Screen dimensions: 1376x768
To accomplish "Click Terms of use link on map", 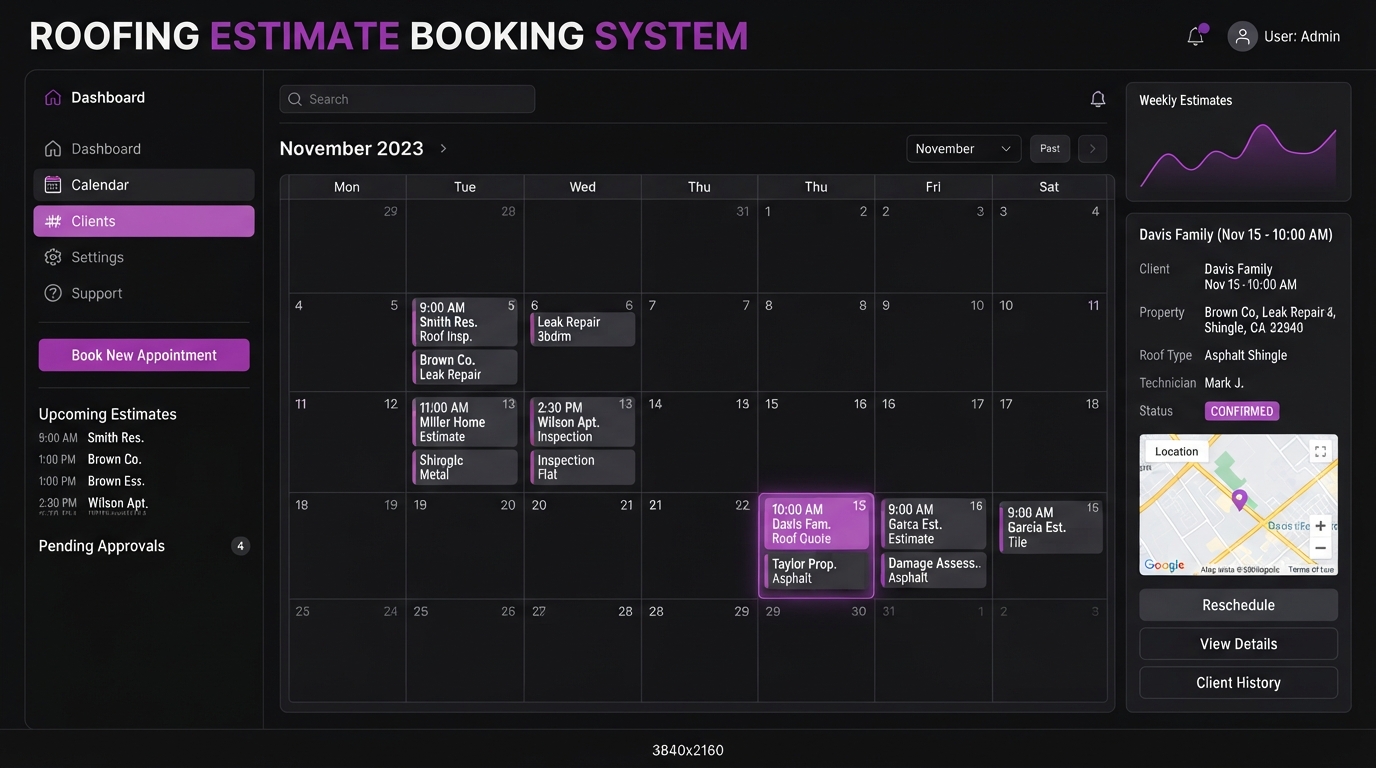I will tap(1310, 569).
